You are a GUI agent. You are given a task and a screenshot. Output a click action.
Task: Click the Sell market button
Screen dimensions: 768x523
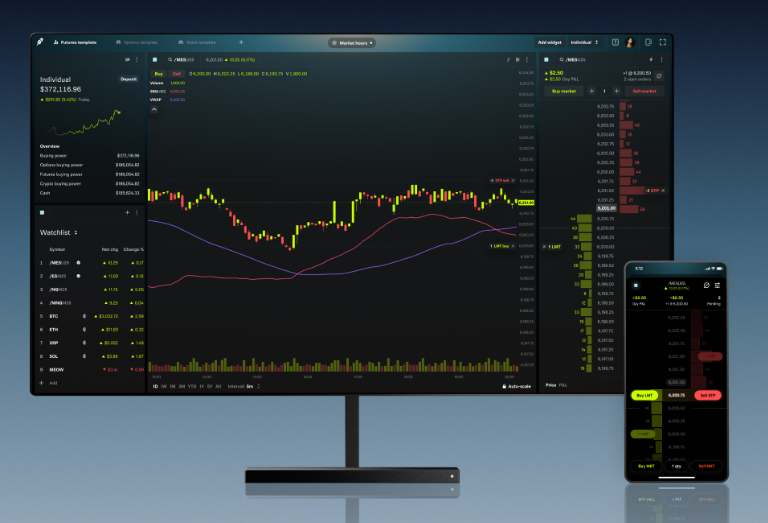click(645, 91)
